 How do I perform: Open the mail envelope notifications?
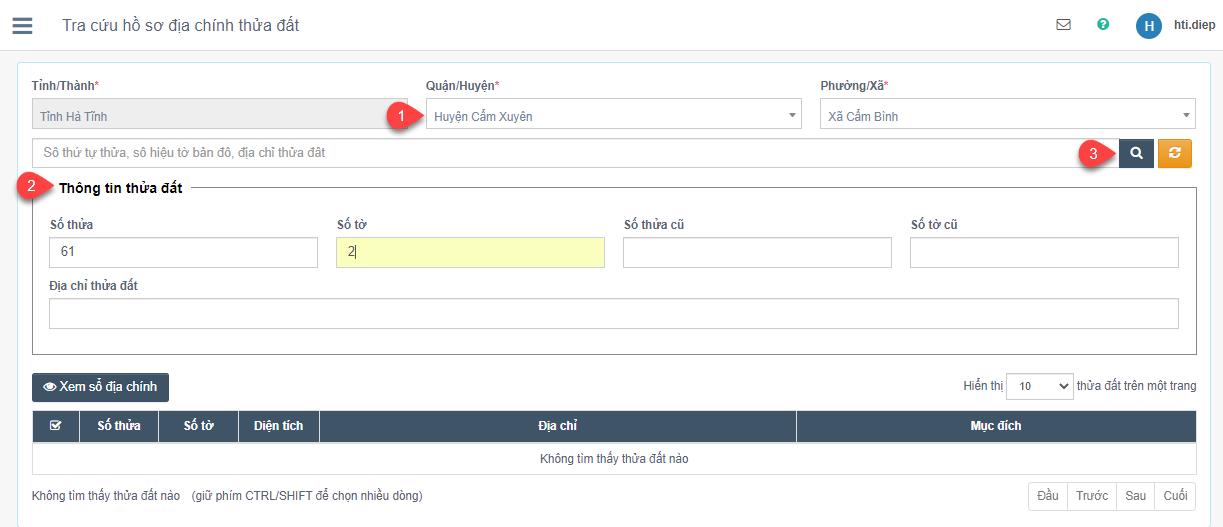(x=1063, y=25)
